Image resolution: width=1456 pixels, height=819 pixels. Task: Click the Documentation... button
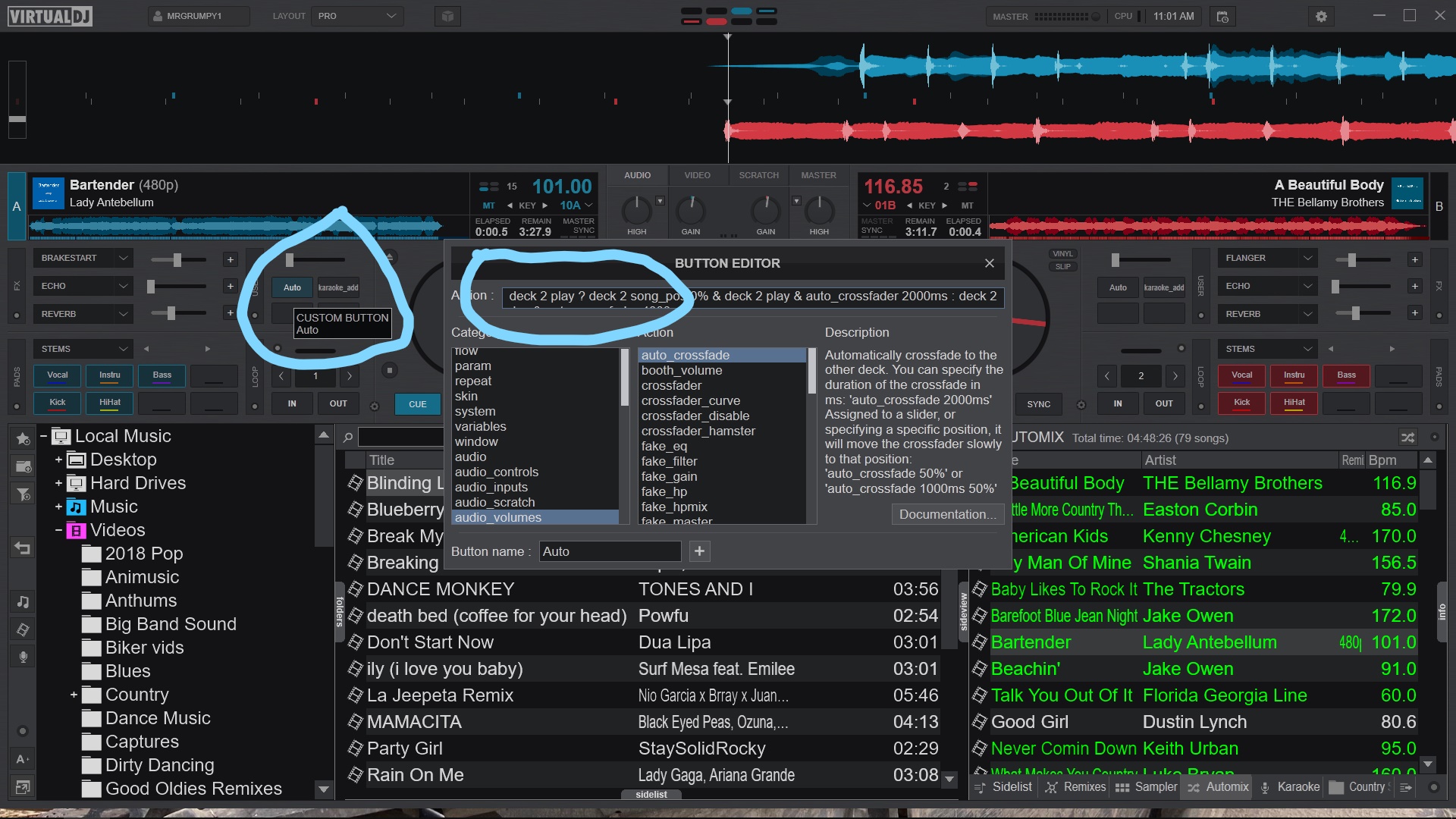(948, 515)
